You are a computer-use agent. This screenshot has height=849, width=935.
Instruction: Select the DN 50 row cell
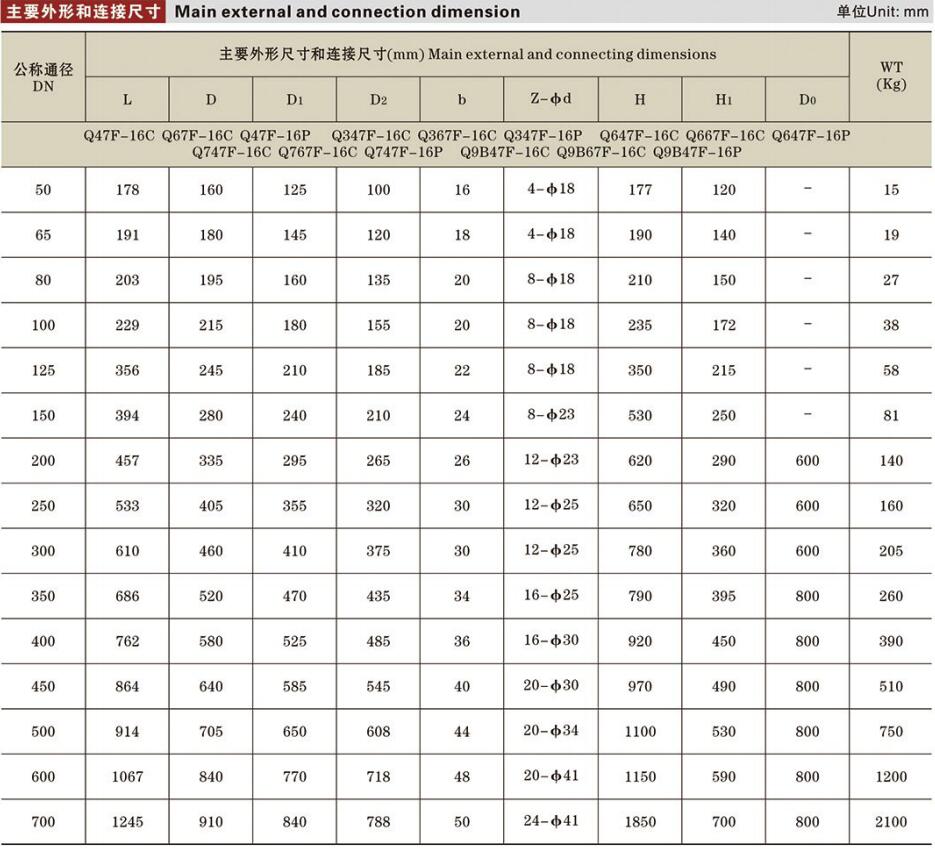[43, 190]
